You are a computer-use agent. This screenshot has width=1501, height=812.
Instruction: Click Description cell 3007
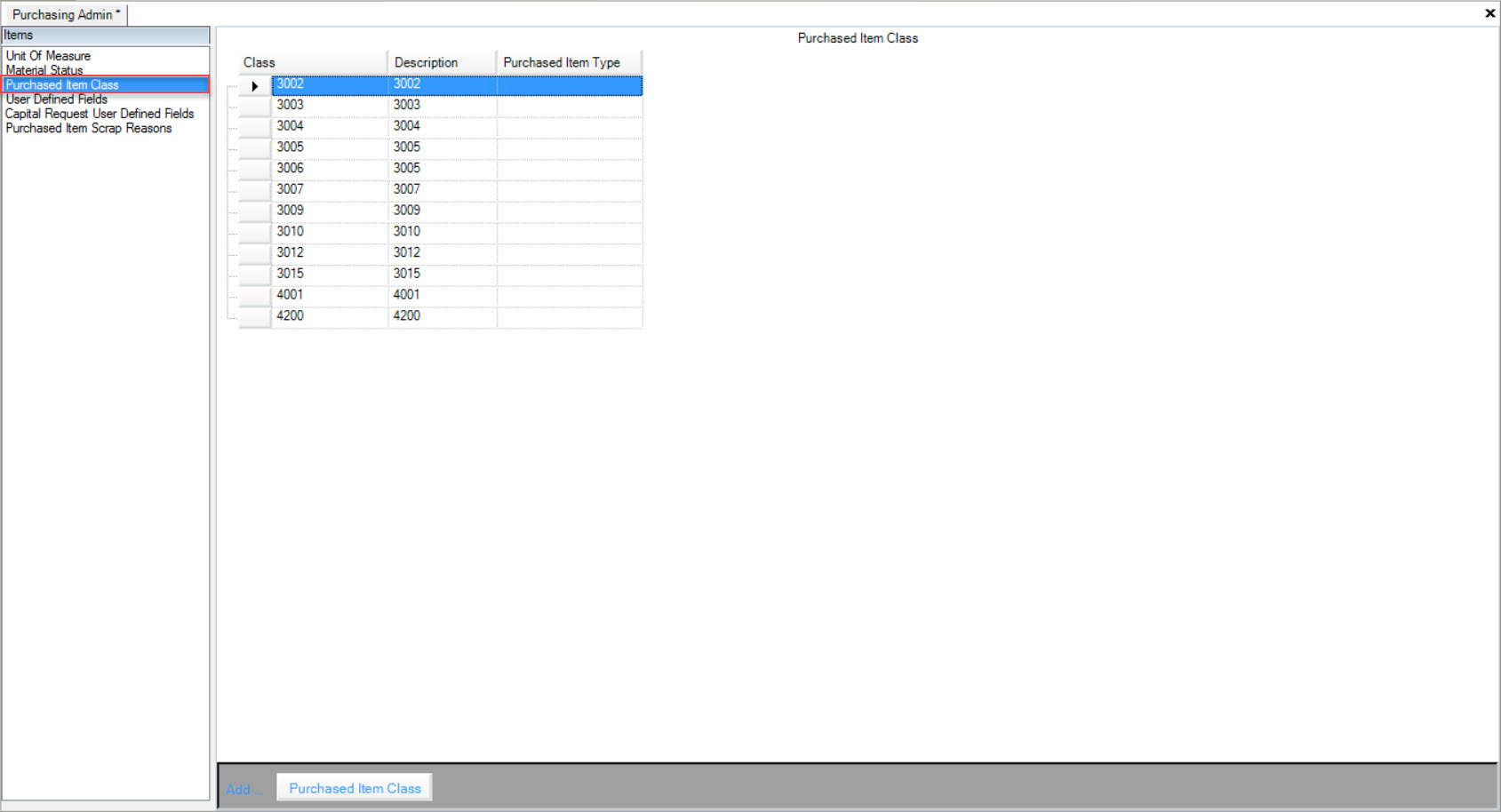(443, 189)
